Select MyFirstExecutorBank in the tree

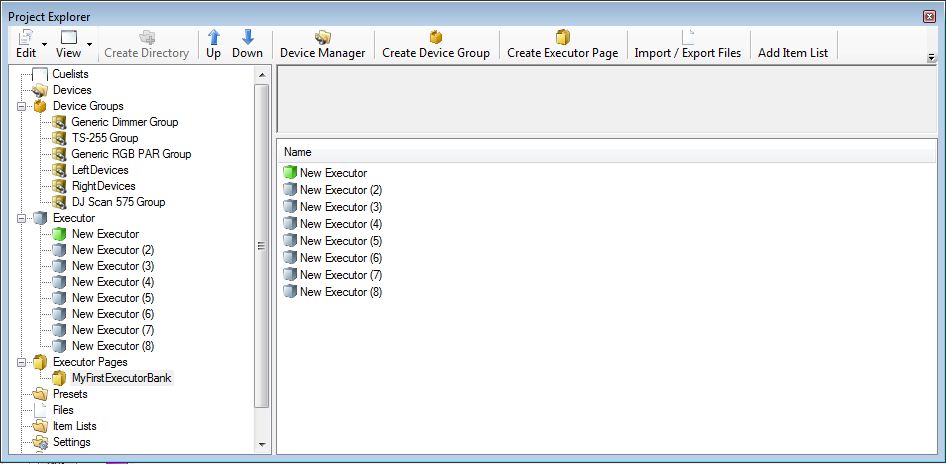click(x=121, y=378)
